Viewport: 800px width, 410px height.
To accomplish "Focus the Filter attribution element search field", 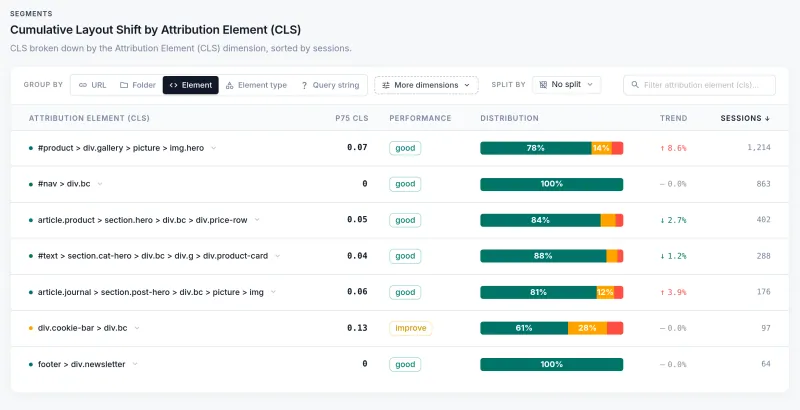I will pyautogui.click(x=699, y=85).
